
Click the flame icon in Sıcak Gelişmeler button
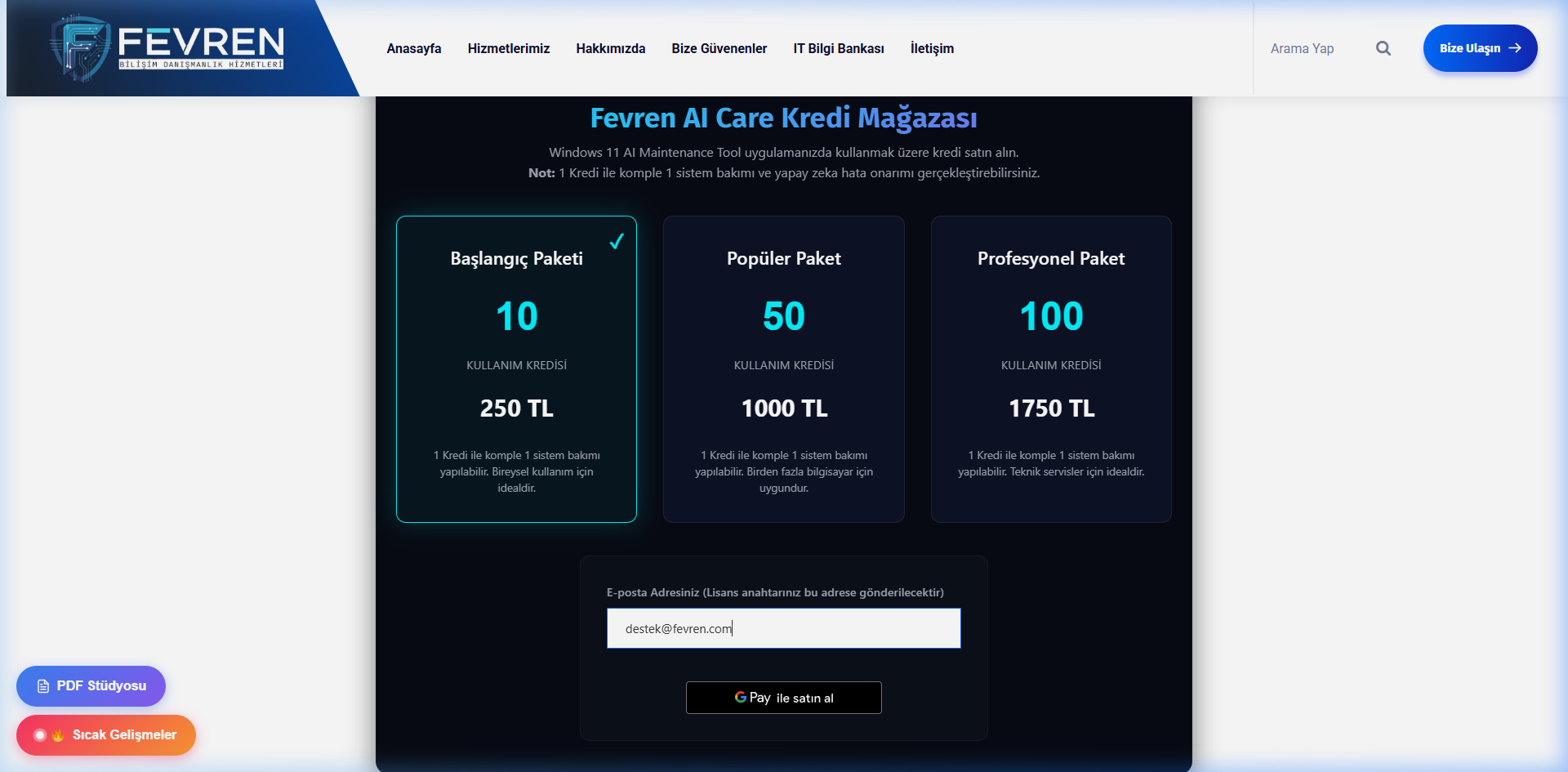(58, 735)
